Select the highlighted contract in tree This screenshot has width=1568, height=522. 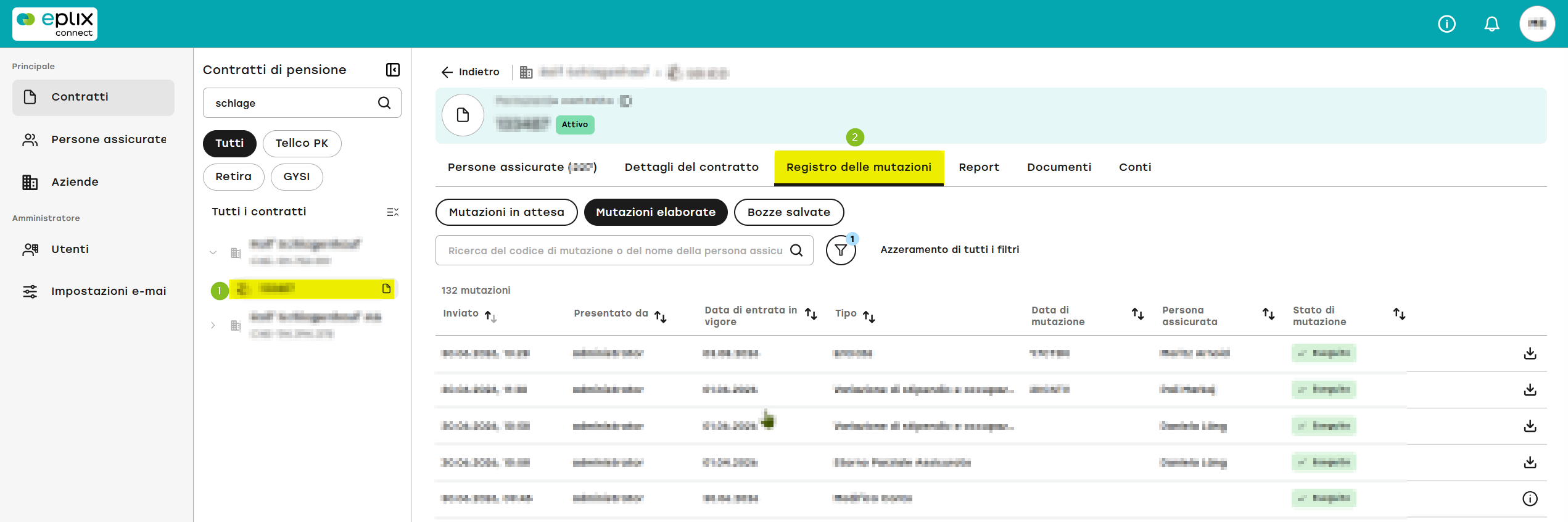point(312,289)
